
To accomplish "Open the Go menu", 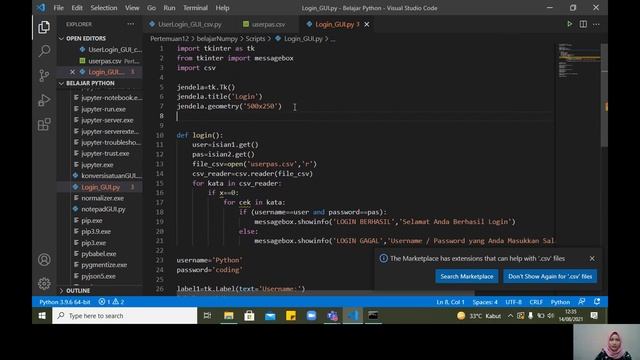I will [151, 8].
